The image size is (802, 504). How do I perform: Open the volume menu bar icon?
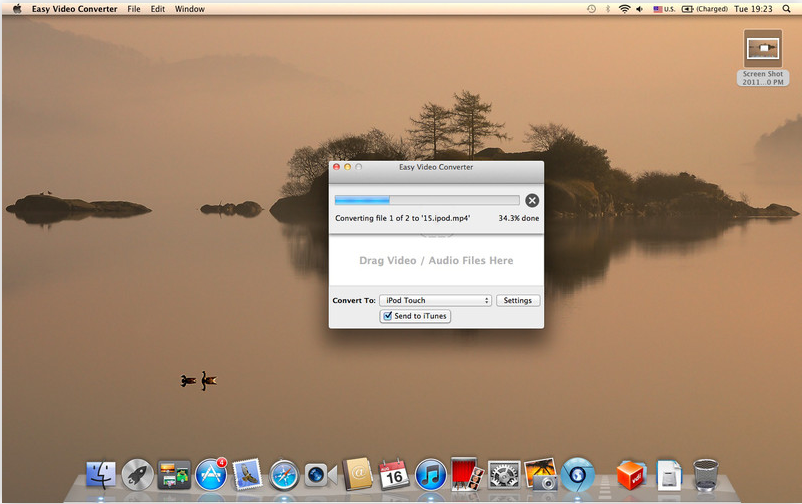point(639,9)
